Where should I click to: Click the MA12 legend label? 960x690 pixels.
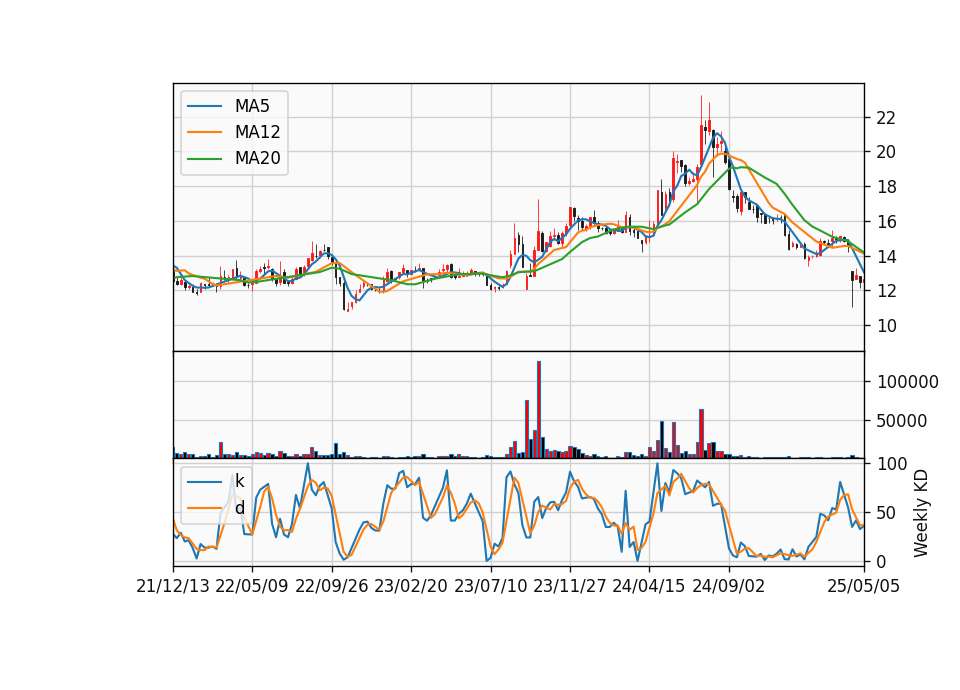257,132
